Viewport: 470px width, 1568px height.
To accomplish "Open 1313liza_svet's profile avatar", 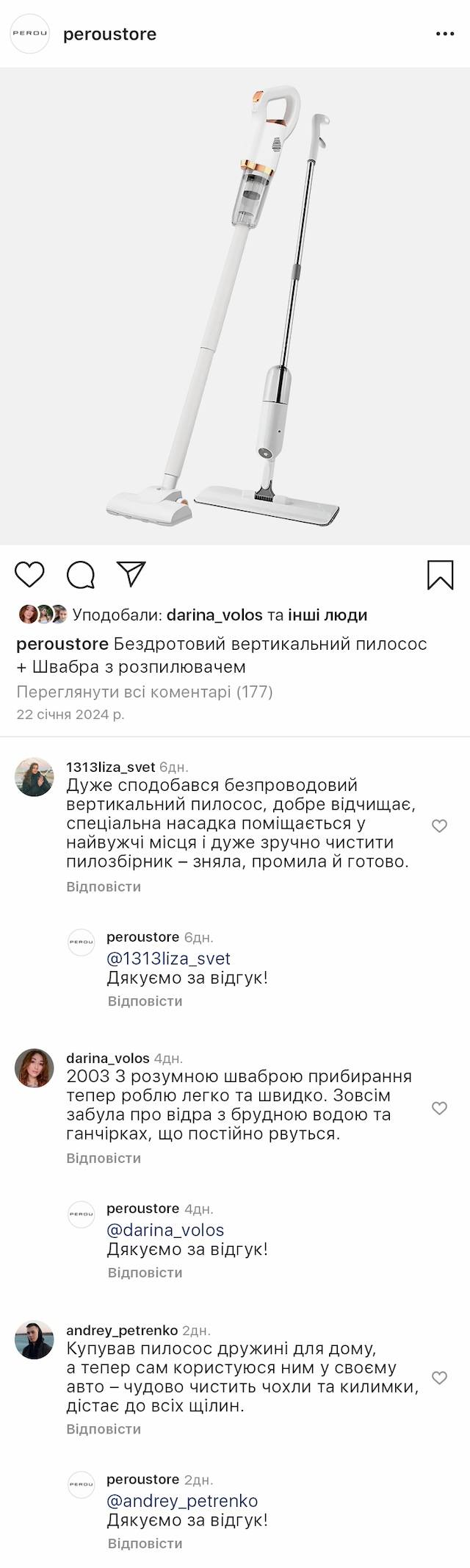I will (x=35, y=777).
